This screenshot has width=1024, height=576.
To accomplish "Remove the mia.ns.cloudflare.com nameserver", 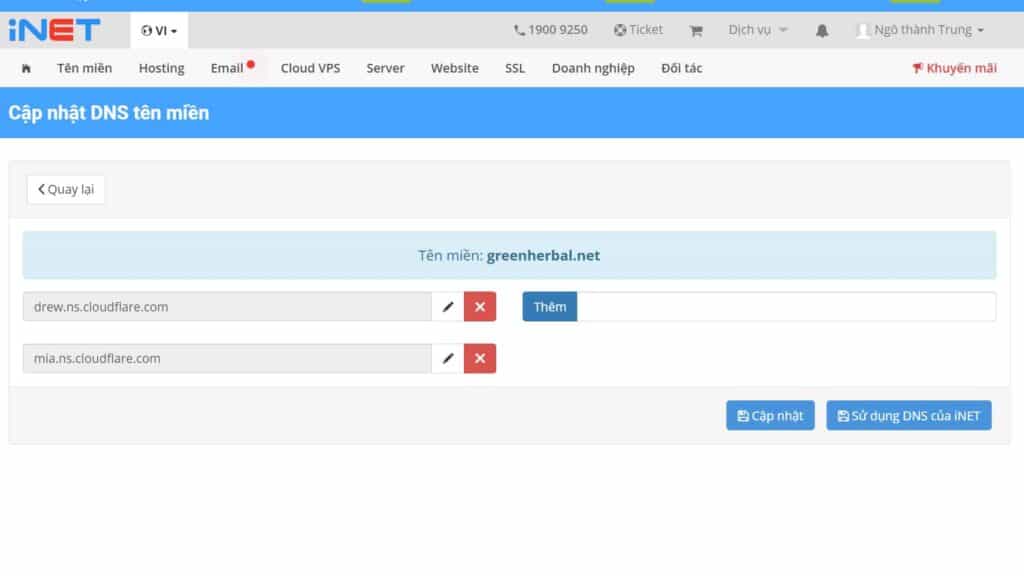I will [480, 358].
